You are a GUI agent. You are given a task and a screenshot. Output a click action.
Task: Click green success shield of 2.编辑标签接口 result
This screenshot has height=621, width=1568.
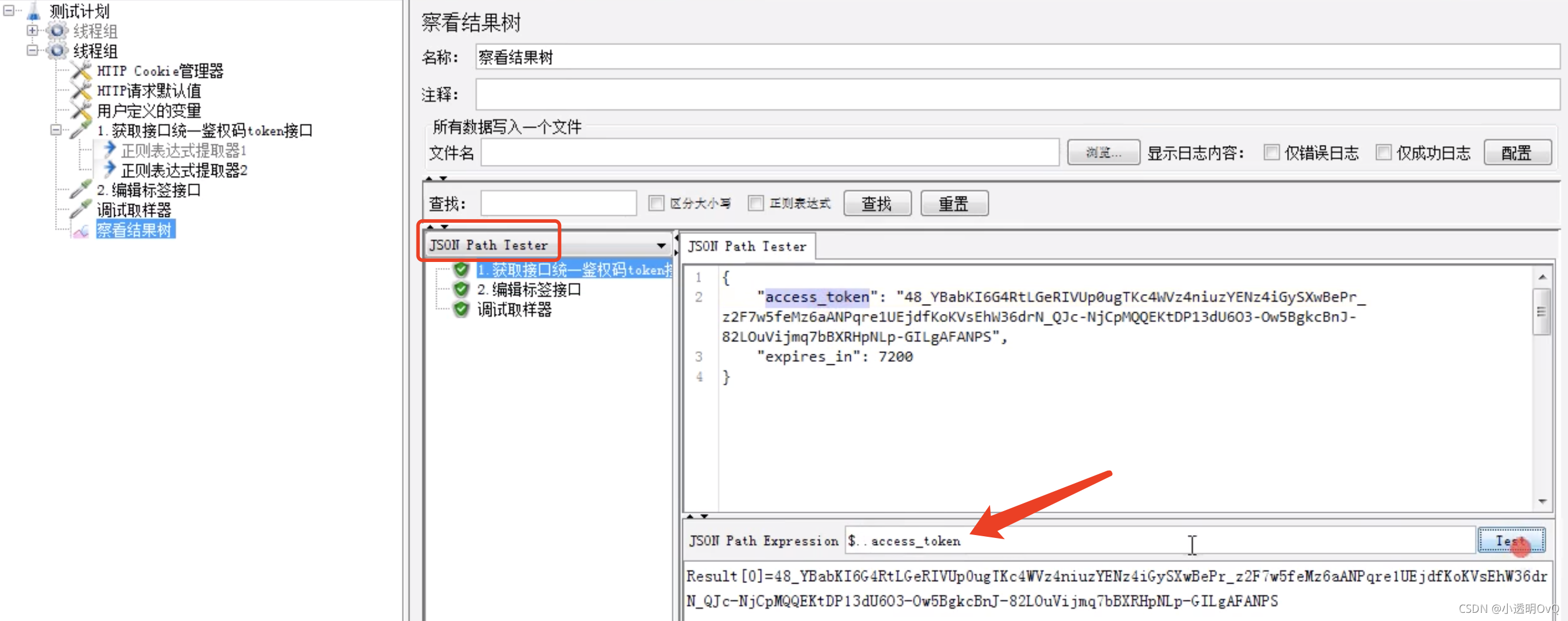[x=462, y=289]
